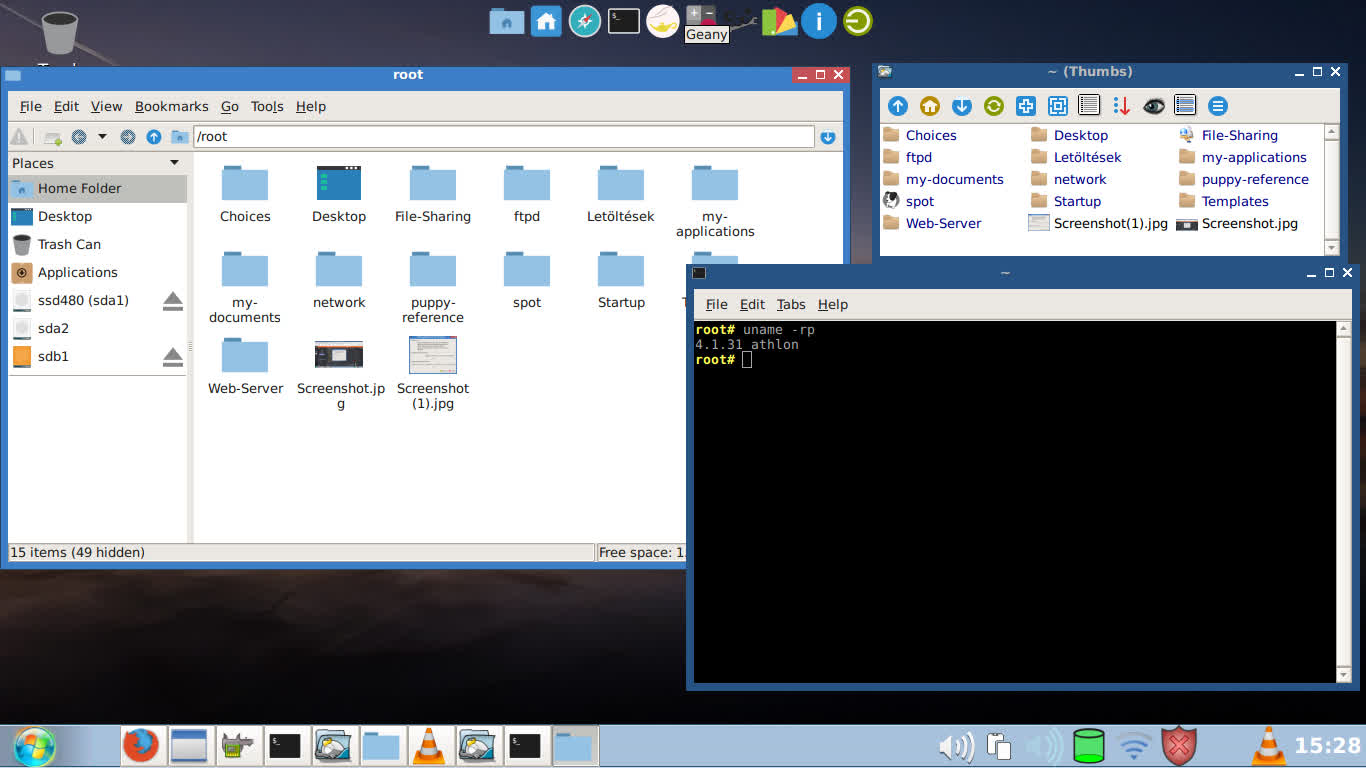
Task: Open File menu in root window
Action: click(31, 106)
